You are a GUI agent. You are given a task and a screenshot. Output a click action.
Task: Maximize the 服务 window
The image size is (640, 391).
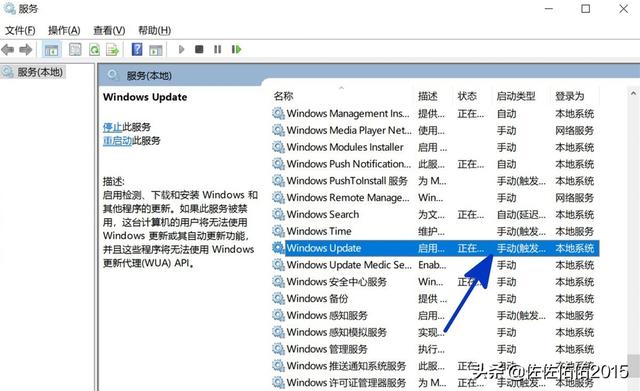coord(585,9)
